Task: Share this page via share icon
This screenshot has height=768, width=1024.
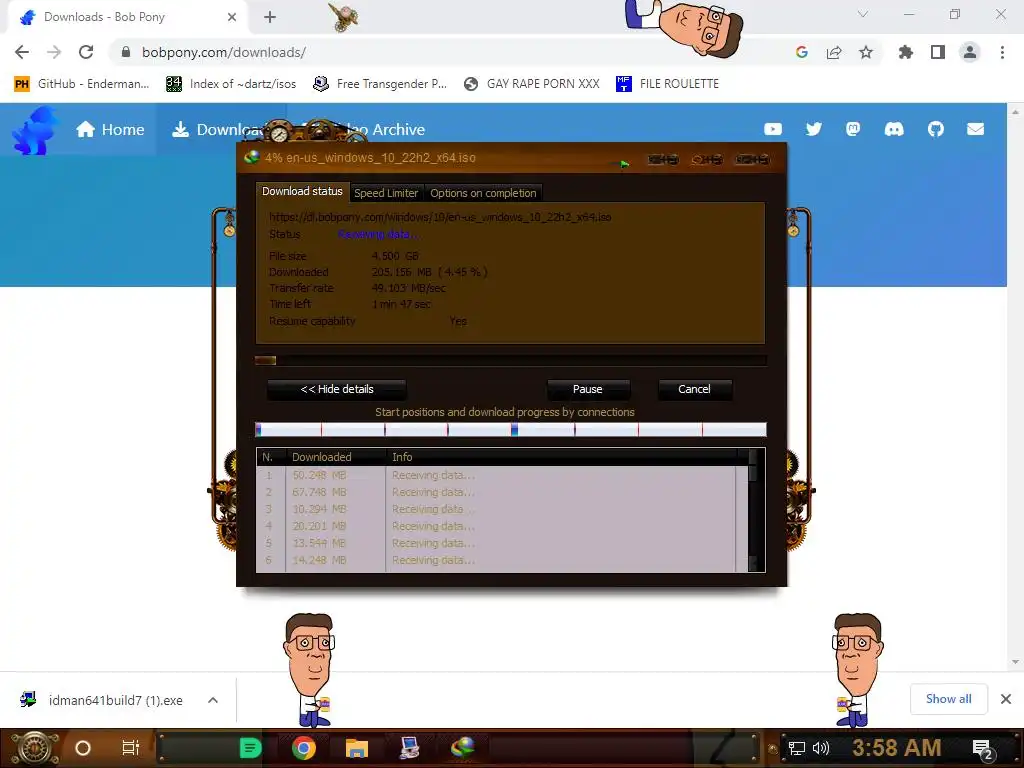Action: point(834,52)
